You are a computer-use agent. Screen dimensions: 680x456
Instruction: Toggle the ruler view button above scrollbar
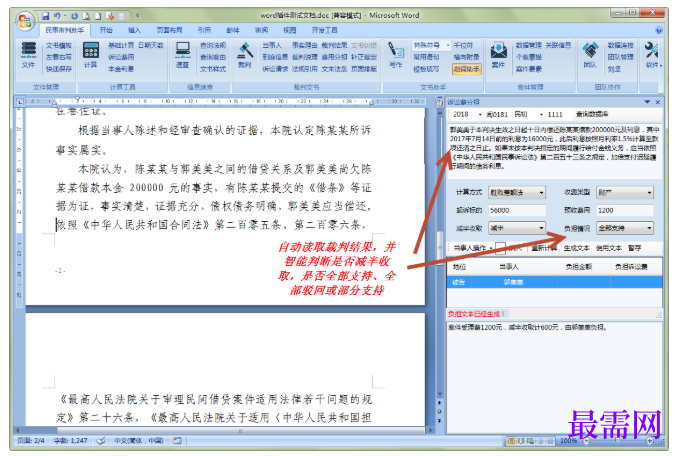(x=439, y=102)
